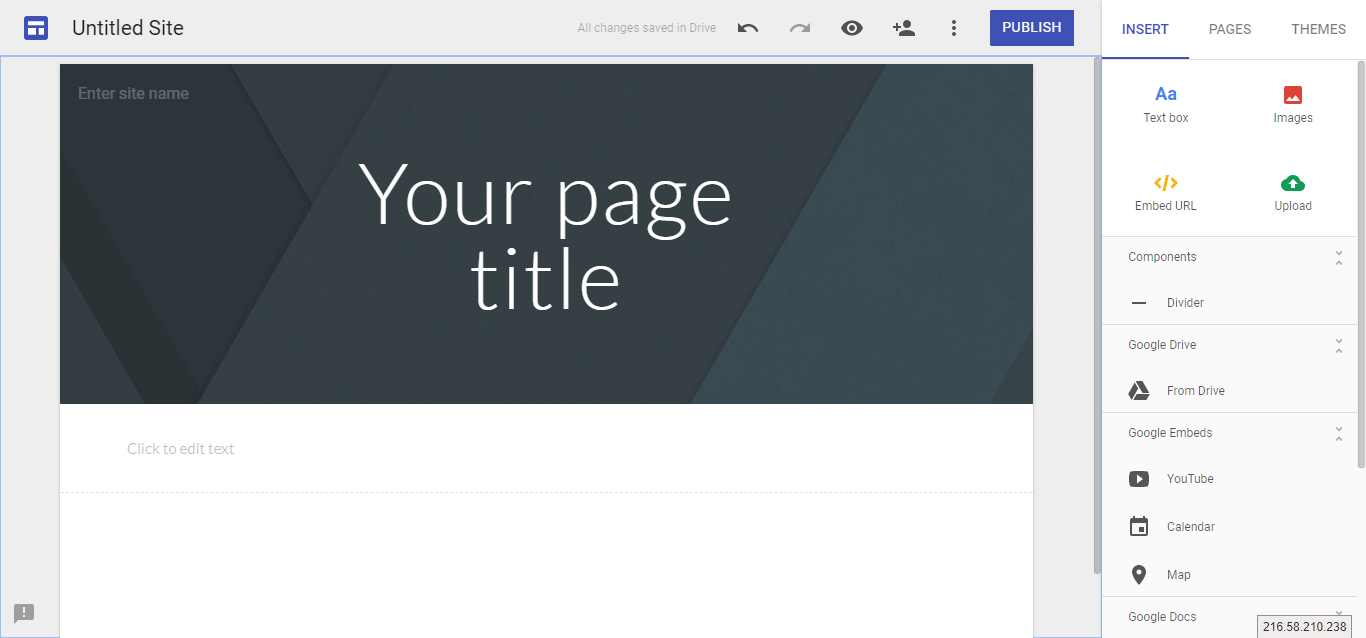Switch to the THEMES tab
The image size is (1366, 638).
[1318, 29]
